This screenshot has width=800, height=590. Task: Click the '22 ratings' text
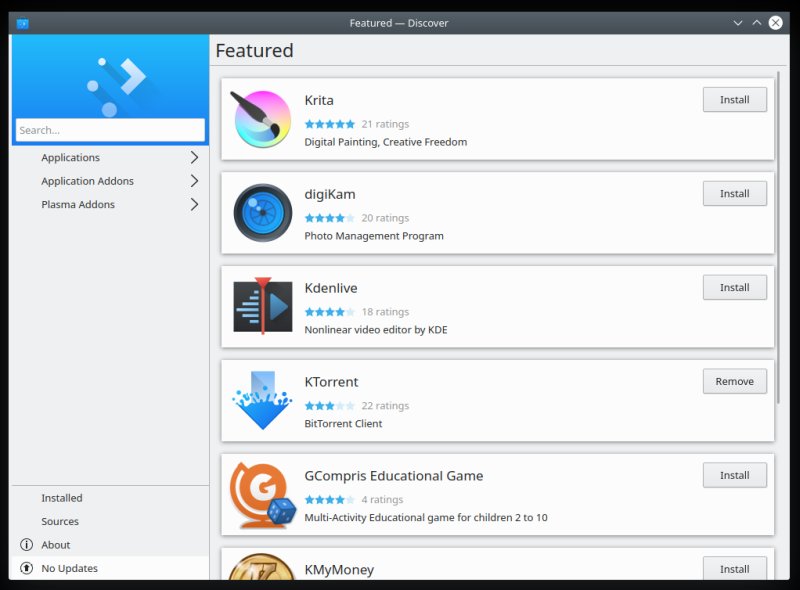point(385,406)
